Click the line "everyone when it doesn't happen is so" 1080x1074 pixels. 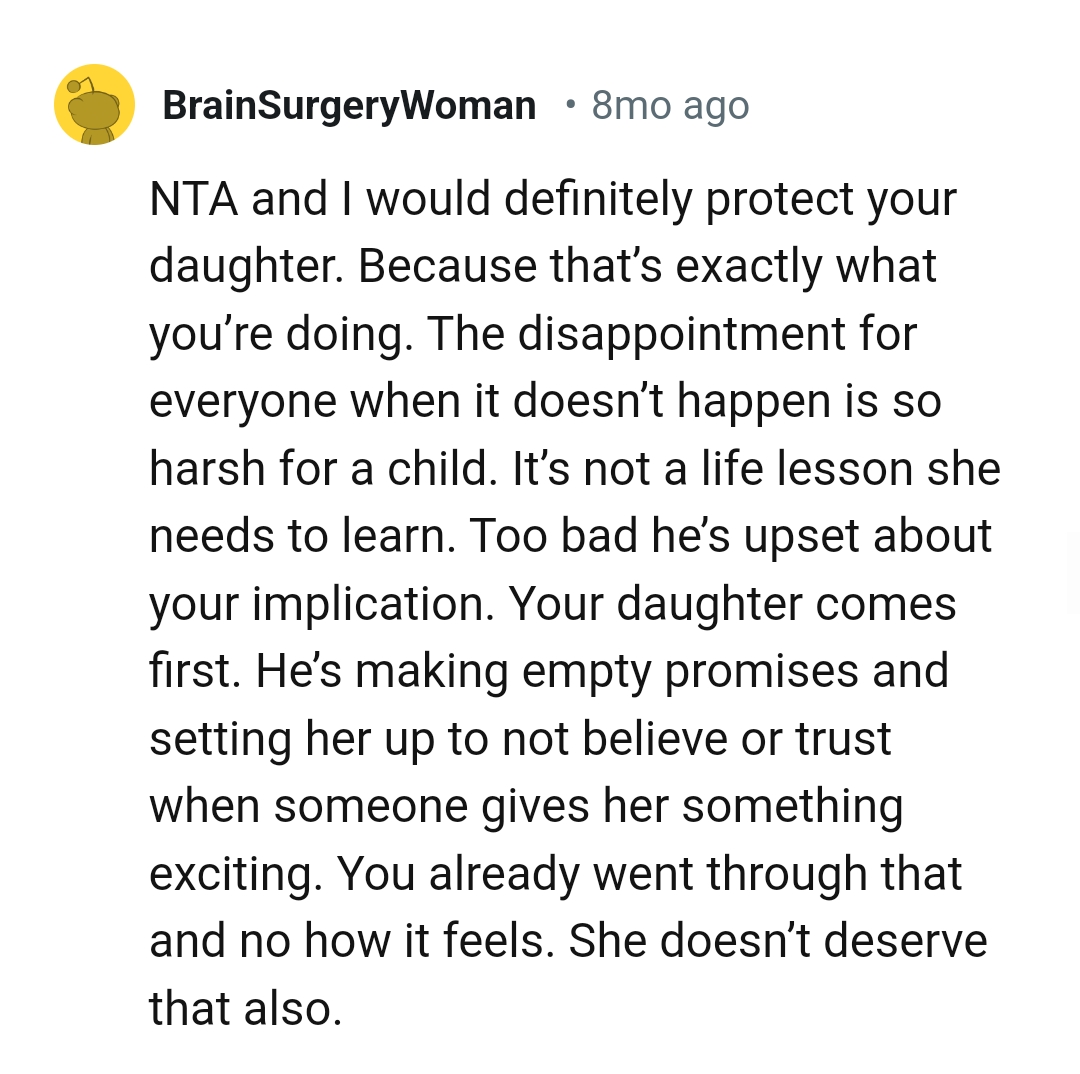545,402
